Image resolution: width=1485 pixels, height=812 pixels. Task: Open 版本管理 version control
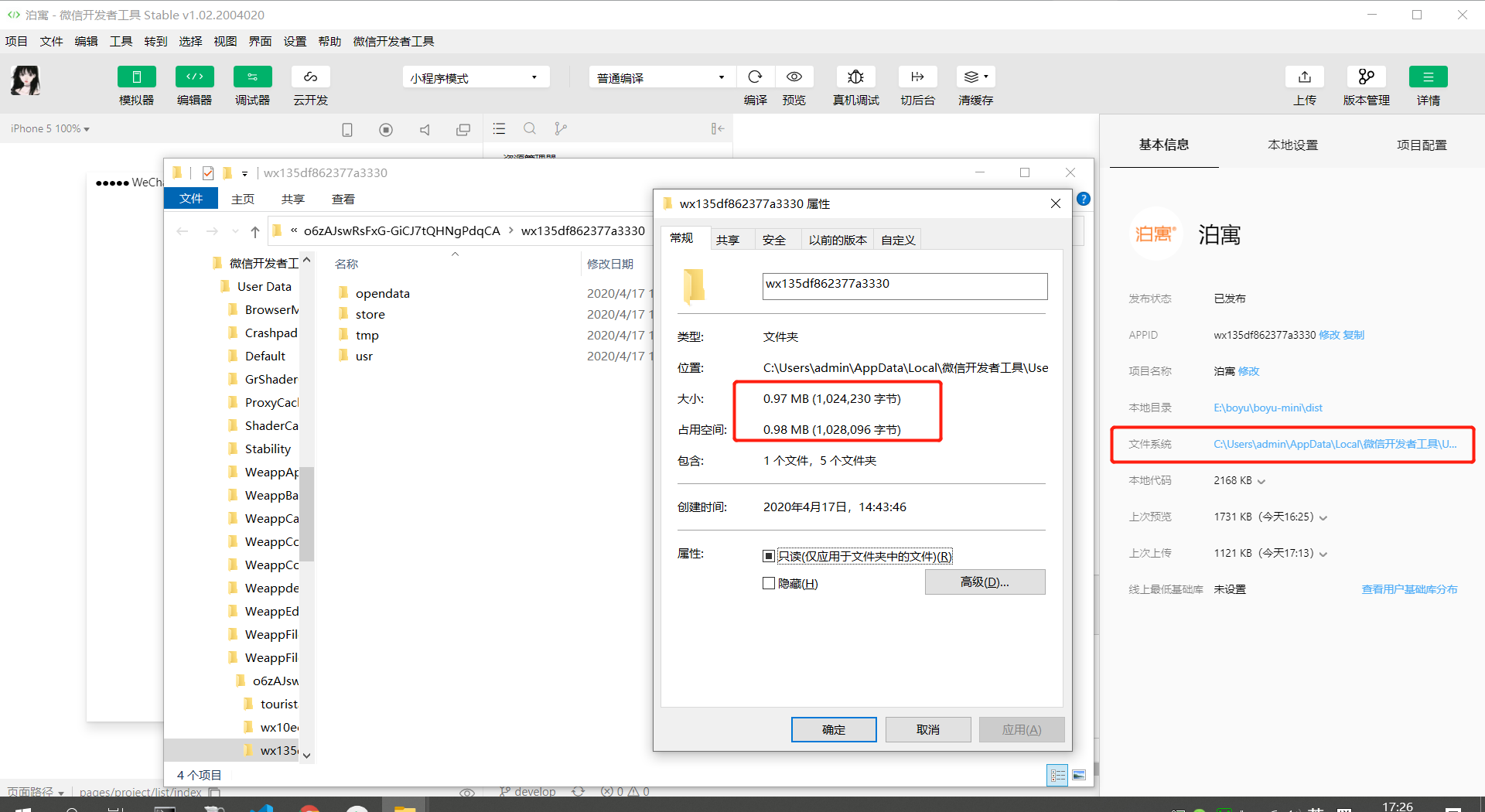click(1367, 77)
